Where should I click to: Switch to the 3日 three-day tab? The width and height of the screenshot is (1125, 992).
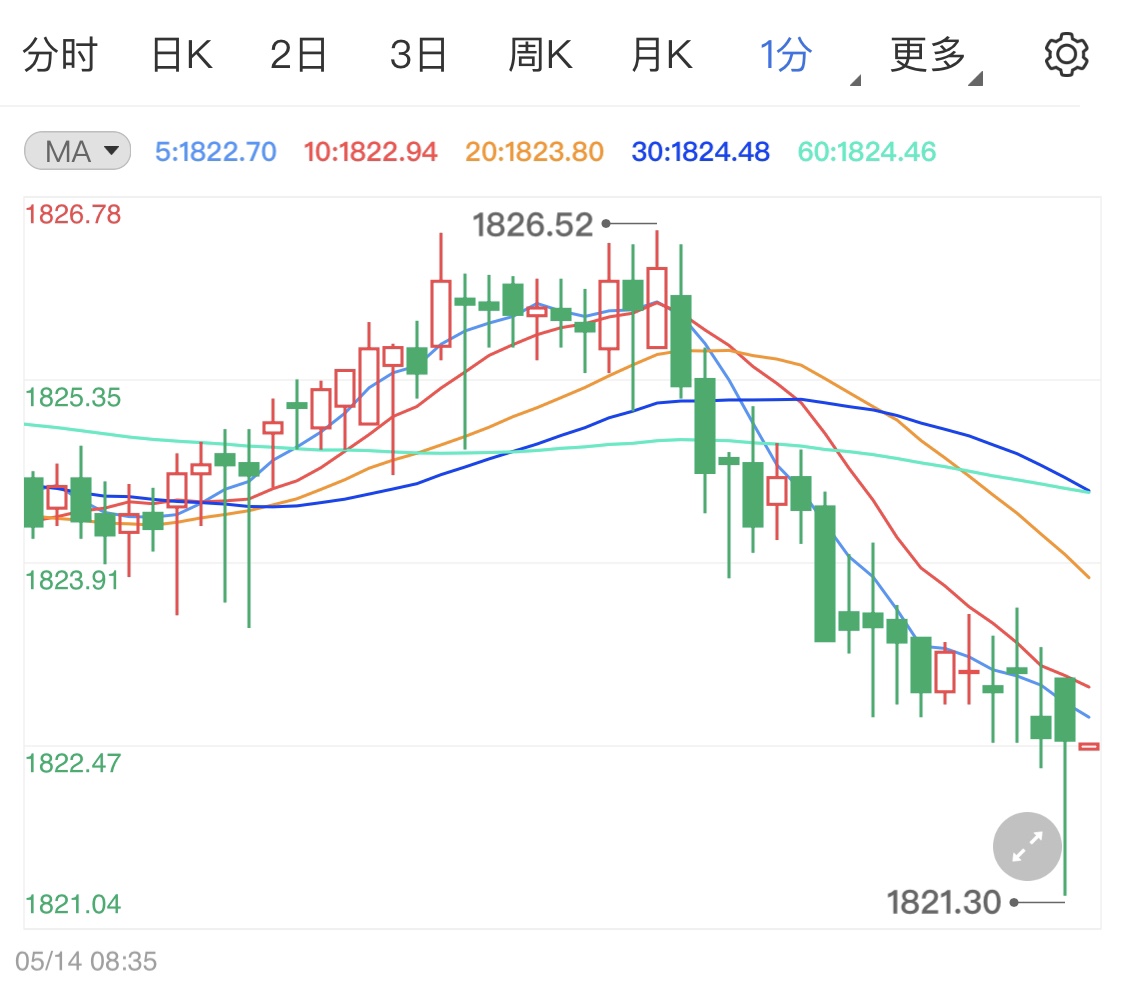418,55
